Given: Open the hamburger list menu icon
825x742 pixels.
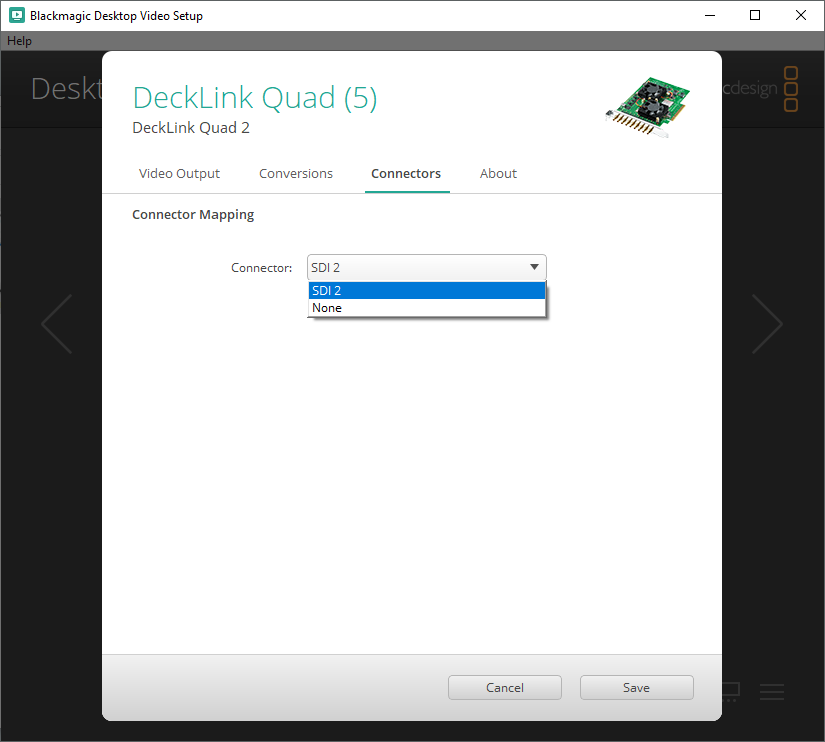Looking at the screenshot, I should [771, 691].
